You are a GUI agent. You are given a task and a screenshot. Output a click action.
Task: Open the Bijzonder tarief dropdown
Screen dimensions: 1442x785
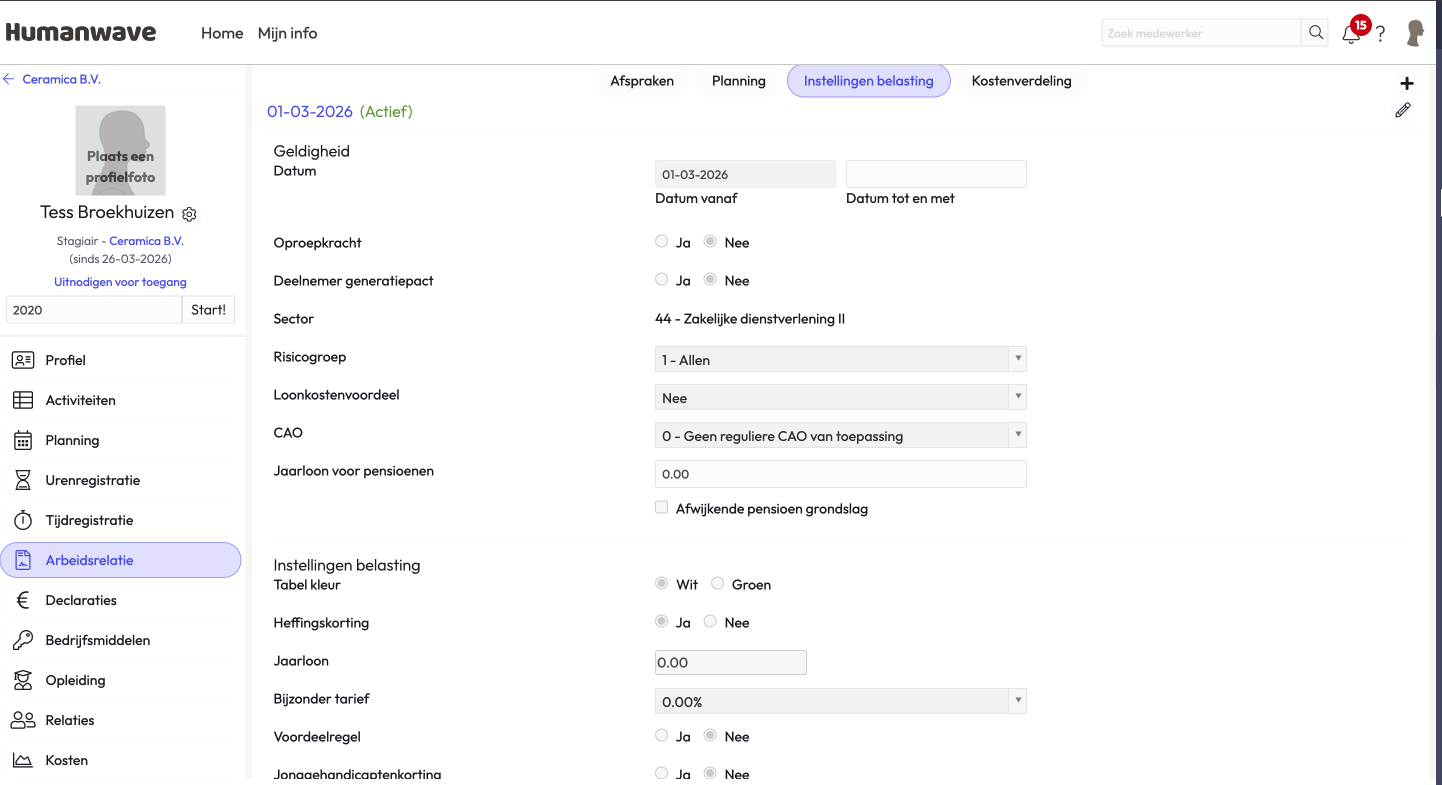coord(840,702)
